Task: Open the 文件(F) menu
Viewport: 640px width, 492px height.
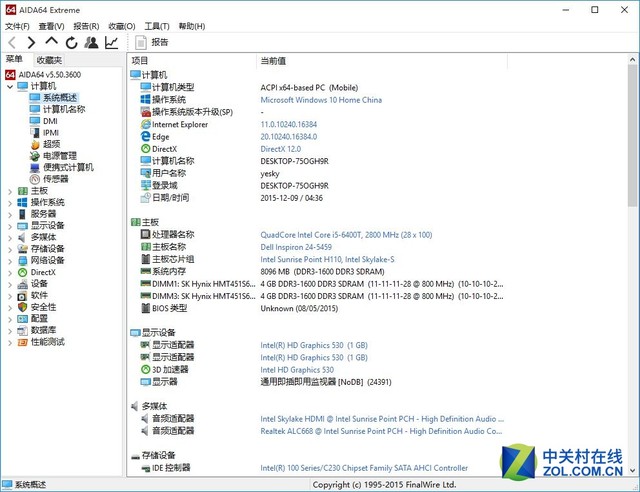Action: pos(17,26)
